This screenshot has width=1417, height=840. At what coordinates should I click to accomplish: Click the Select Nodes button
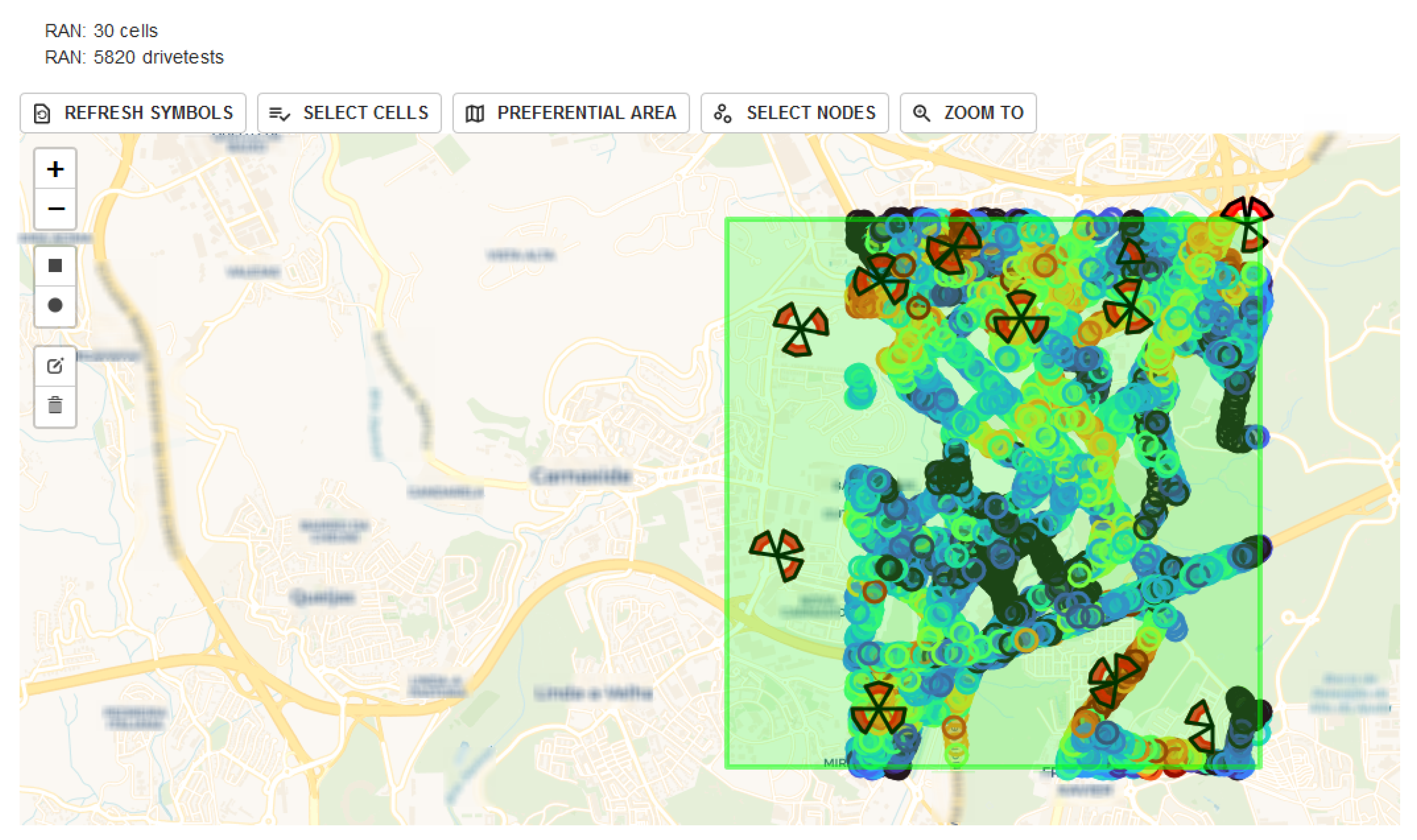795,113
